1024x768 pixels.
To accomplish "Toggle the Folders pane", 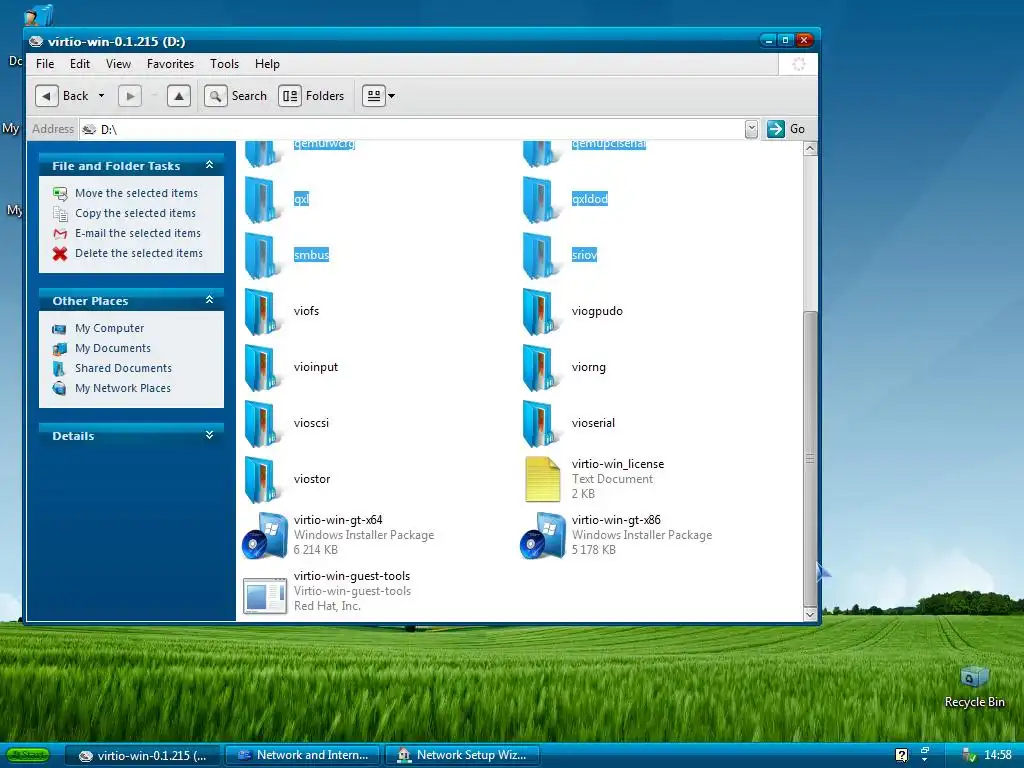I will [312, 96].
